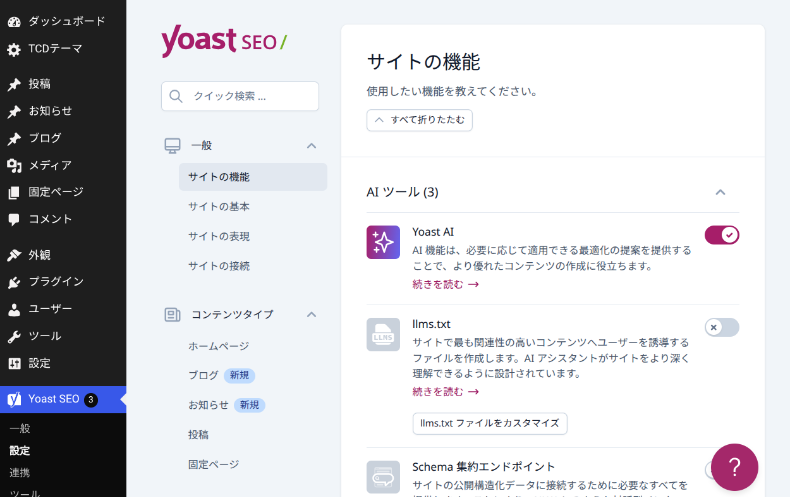This screenshot has width=790, height=497.
Task: Click the llms.txt file icon
Action: pyautogui.click(x=383, y=335)
